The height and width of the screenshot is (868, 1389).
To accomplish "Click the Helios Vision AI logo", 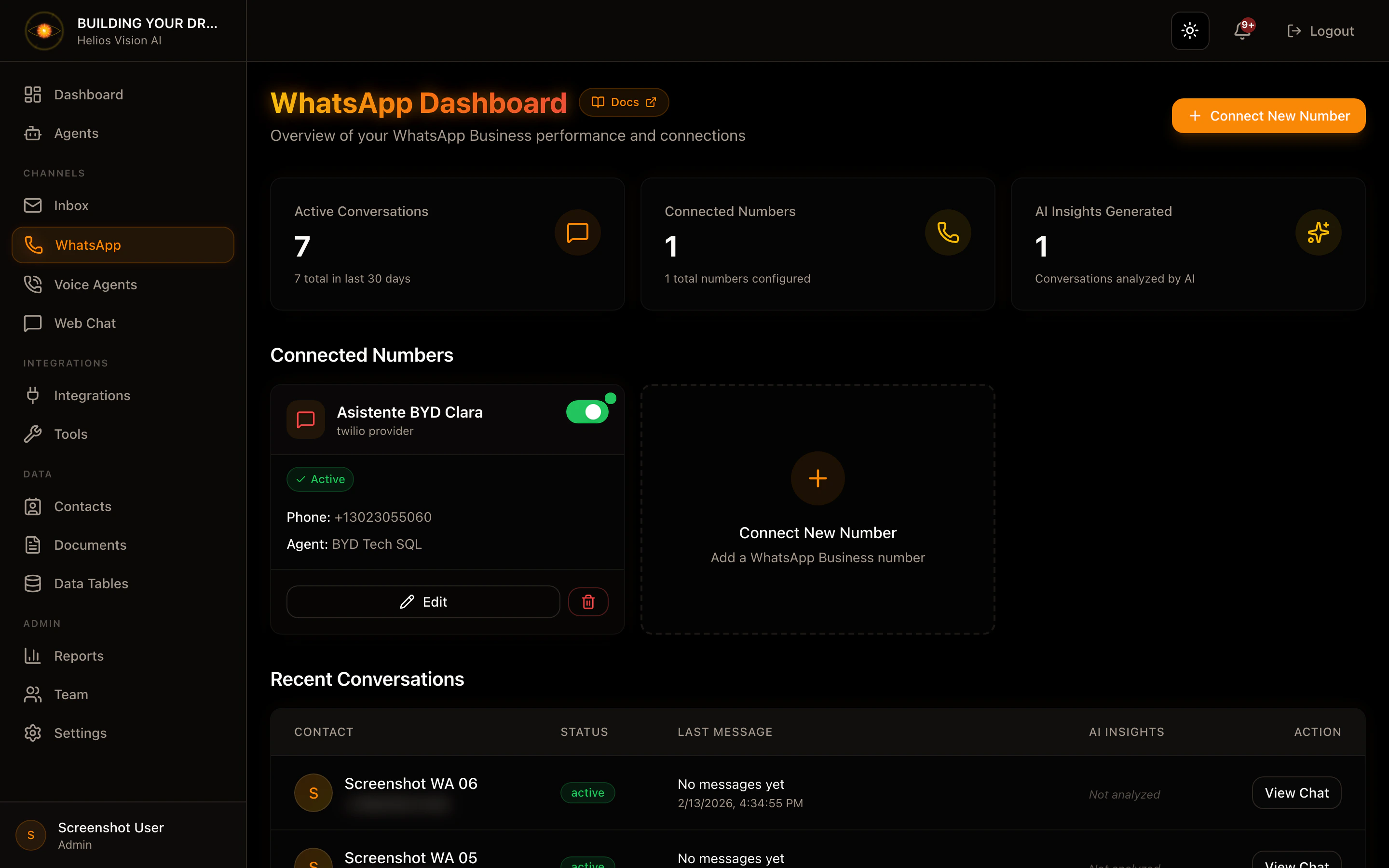I will click(x=44, y=31).
